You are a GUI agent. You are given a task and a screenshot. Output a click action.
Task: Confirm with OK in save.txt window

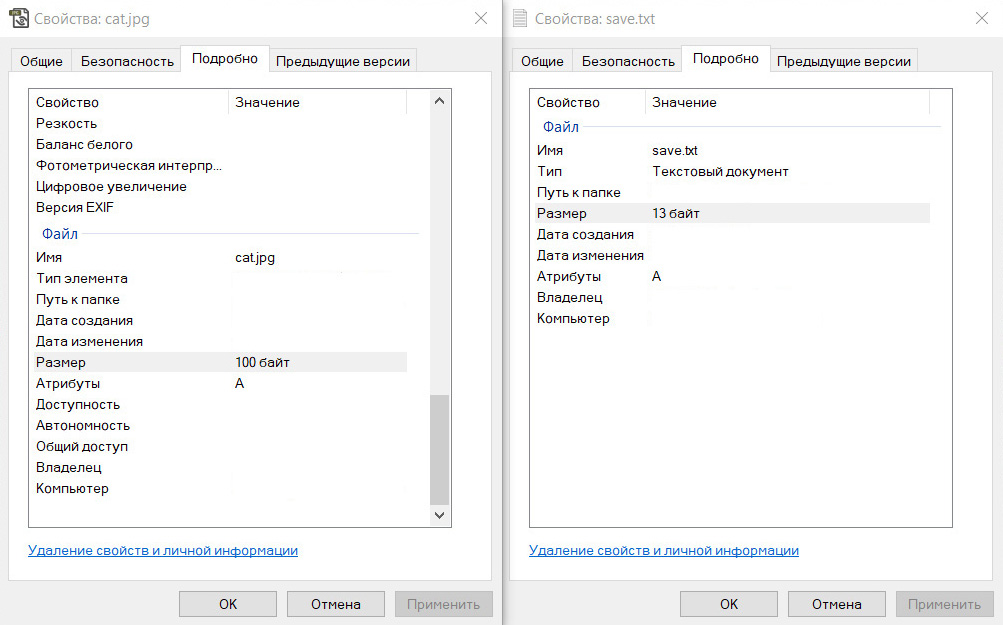[x=729, y=604]
